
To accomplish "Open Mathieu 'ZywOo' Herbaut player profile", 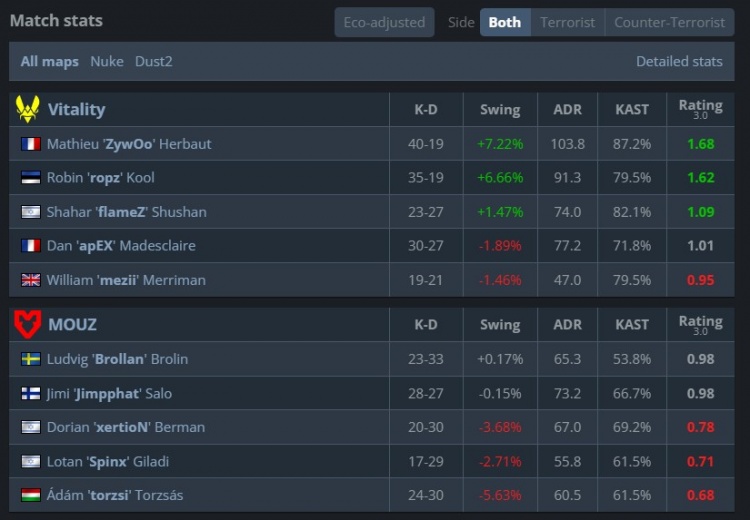I will (129, 144).
